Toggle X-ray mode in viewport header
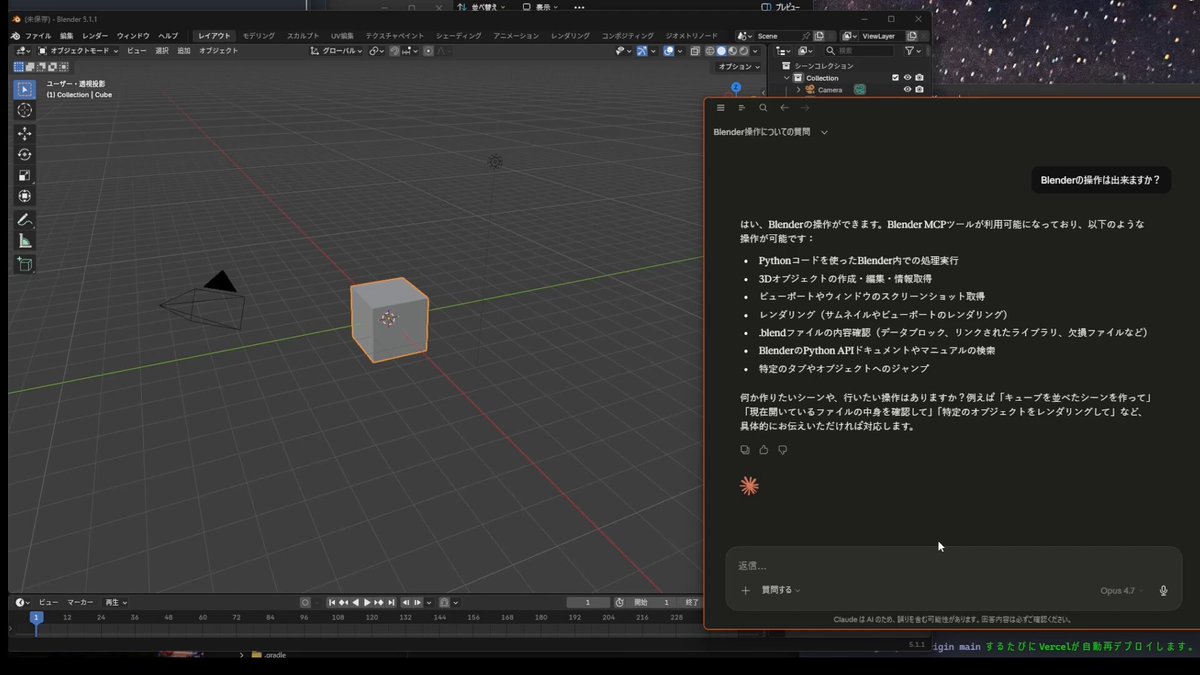 tap(694, 51)
